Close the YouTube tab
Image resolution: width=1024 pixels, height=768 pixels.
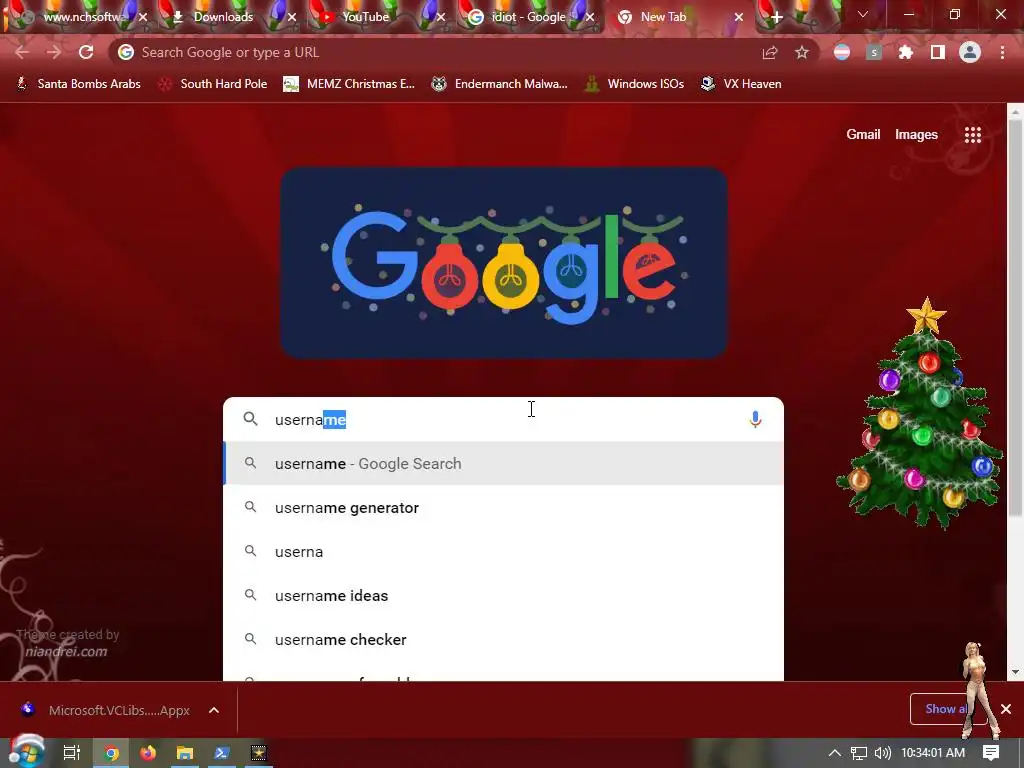(x=441, y=18)
